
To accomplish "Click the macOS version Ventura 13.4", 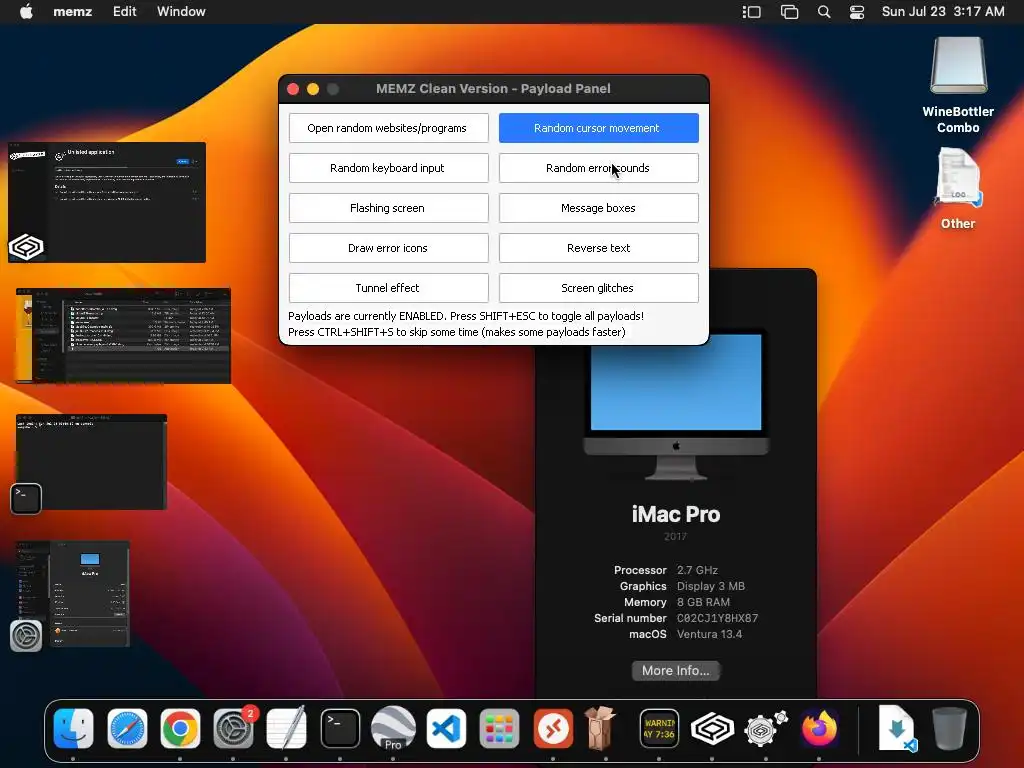I will pyautogui.click(x=709, y=634).
